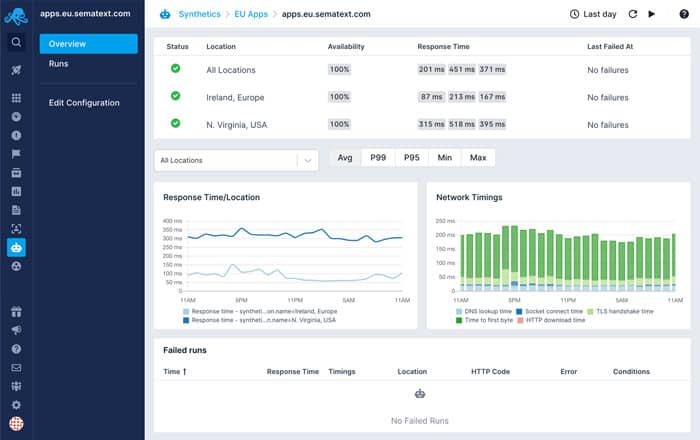
Task: Open the flag events icon
Action: click(x=16, y=154)
